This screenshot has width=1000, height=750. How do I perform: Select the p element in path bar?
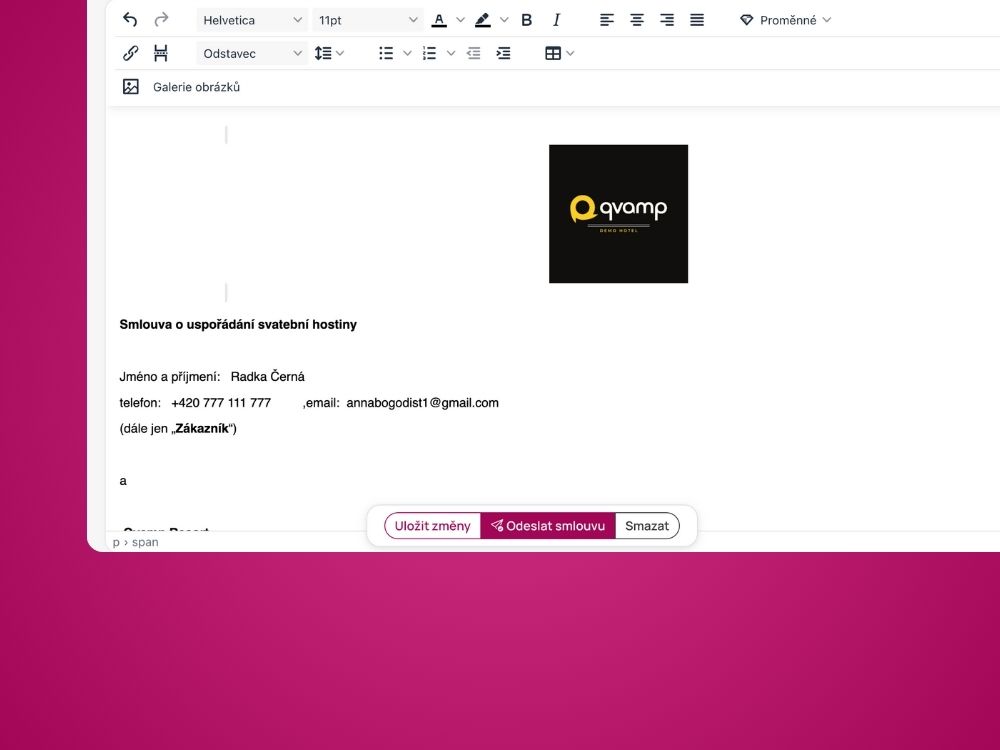[x=116, y=542]
